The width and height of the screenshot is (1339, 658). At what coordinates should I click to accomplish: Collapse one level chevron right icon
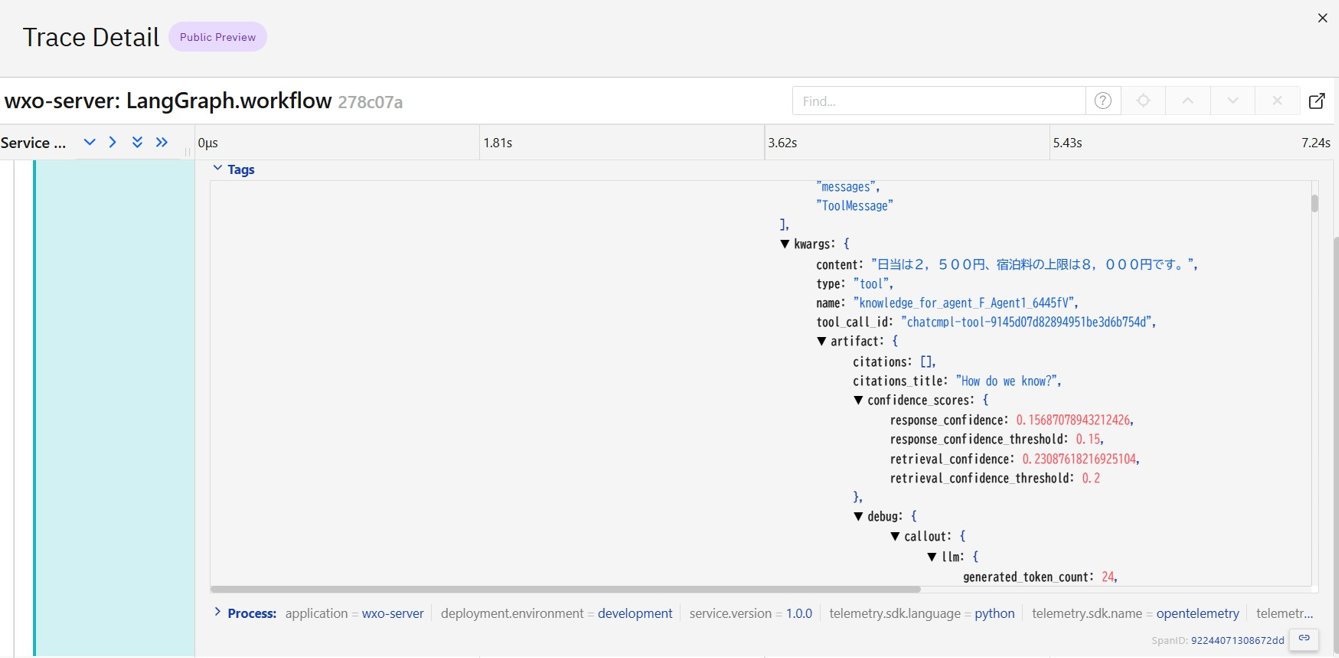tap(113, 142)
